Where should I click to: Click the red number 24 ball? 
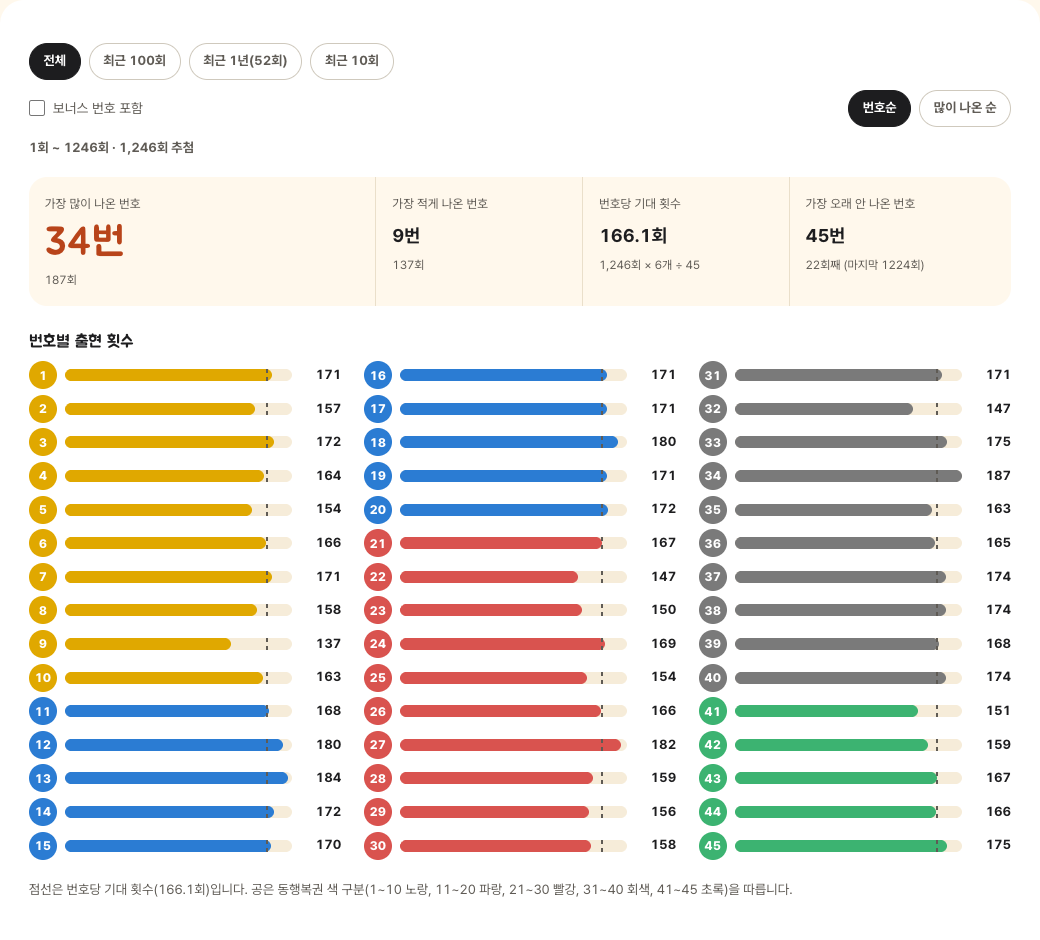[x=378, y=644]
